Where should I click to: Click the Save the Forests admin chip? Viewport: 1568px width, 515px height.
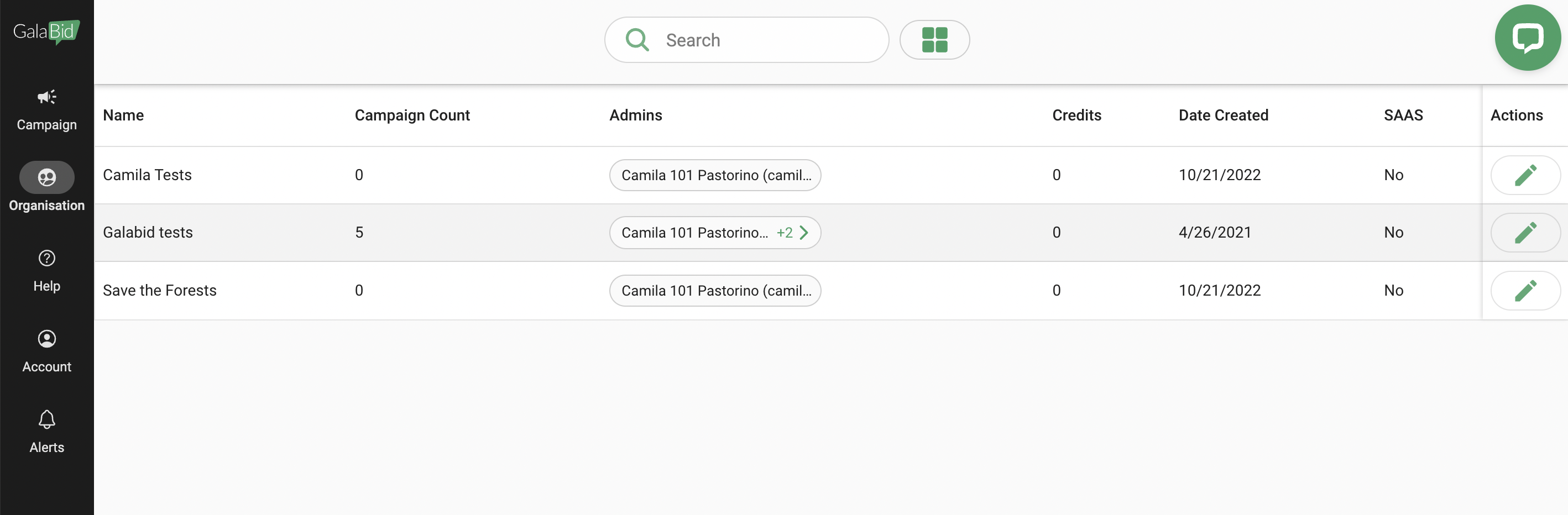[714, 291]
